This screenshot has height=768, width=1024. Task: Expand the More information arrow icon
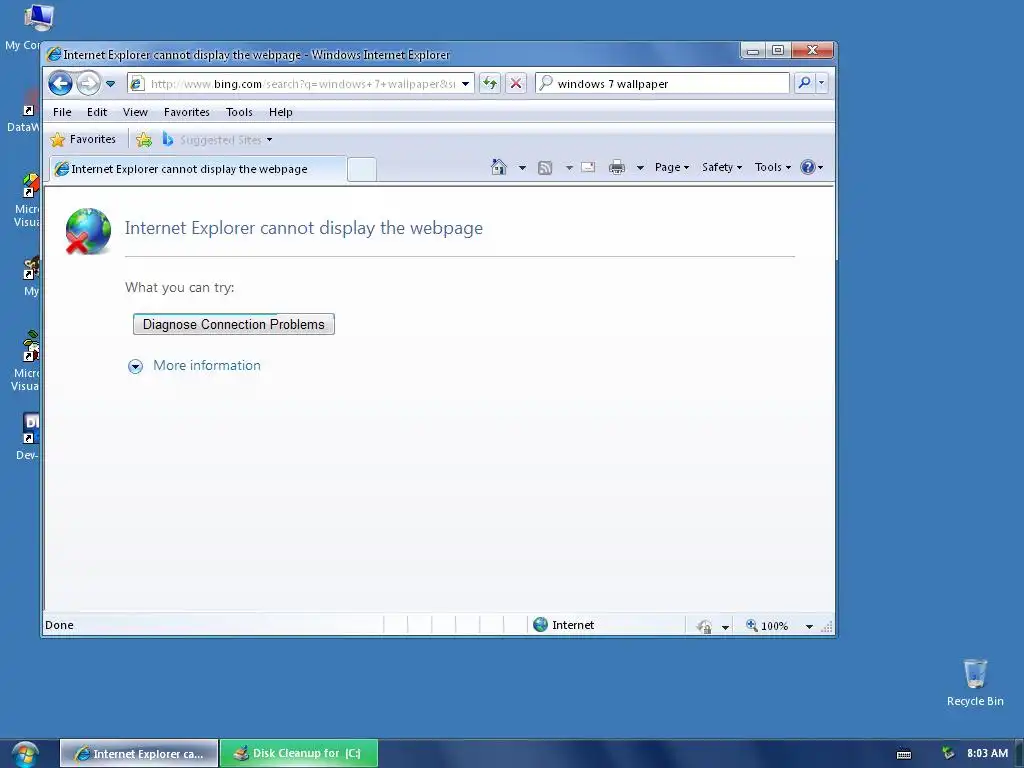coord(135,366)
